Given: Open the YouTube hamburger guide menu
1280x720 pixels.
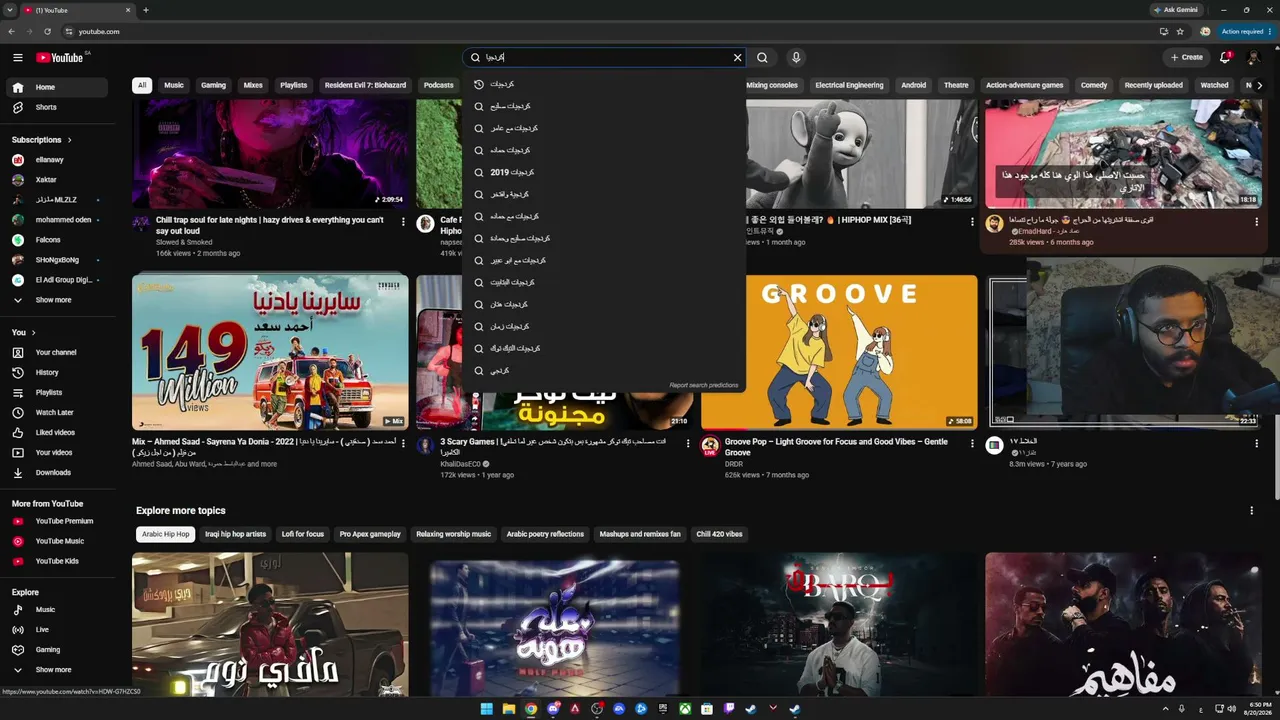Looking at the screenshot, I should pyautogui.click(x=17, y=58).
